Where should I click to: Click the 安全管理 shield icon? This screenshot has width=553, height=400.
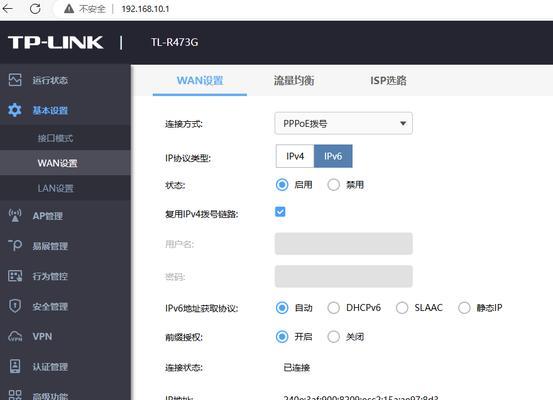[15, 306]
